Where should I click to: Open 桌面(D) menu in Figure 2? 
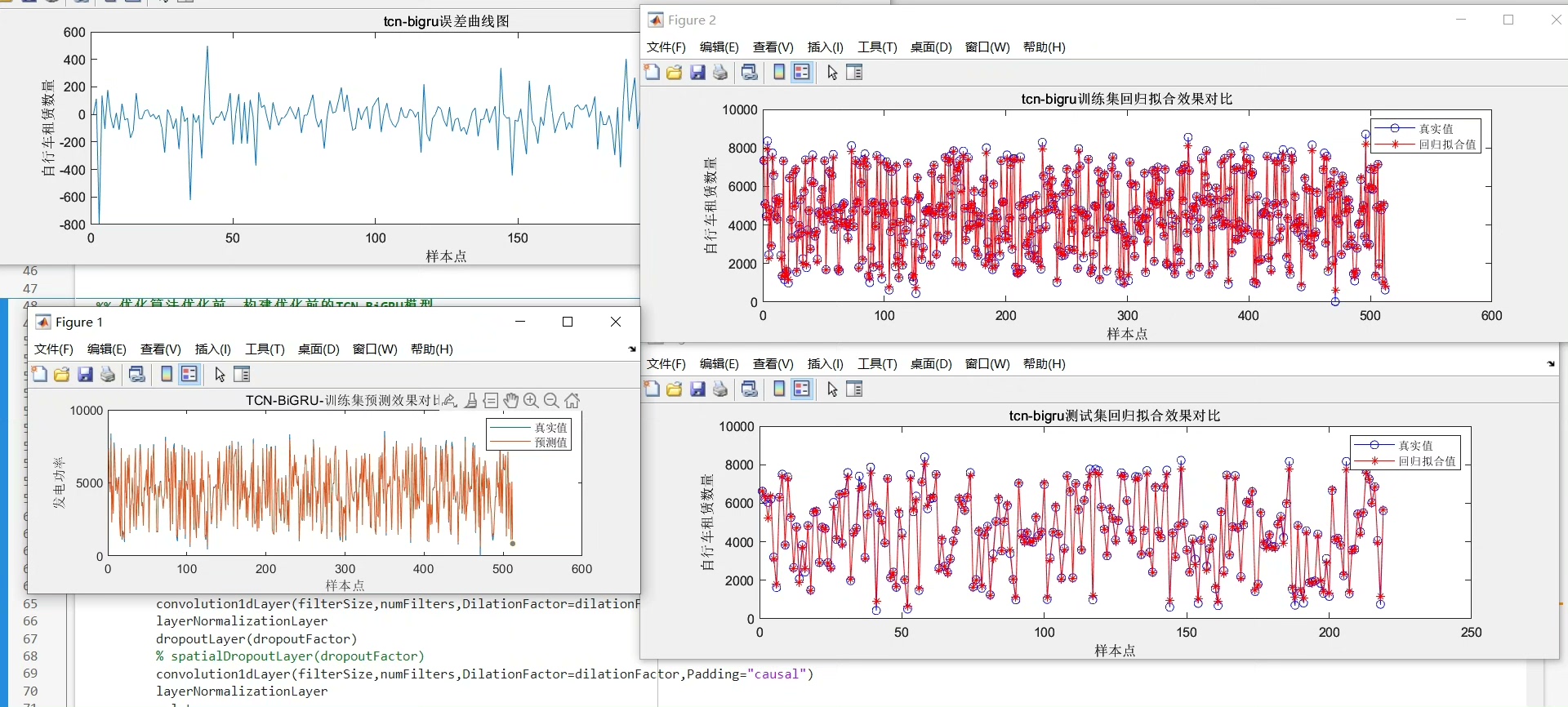click(931, 47)
